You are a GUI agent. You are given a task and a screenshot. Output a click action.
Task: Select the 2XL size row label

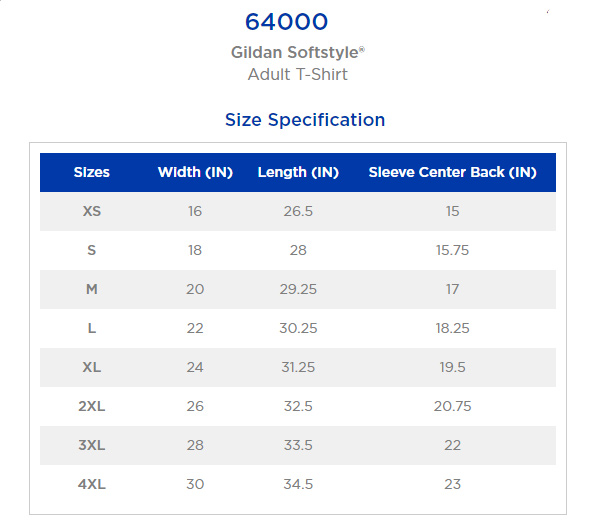pos(92,406)
